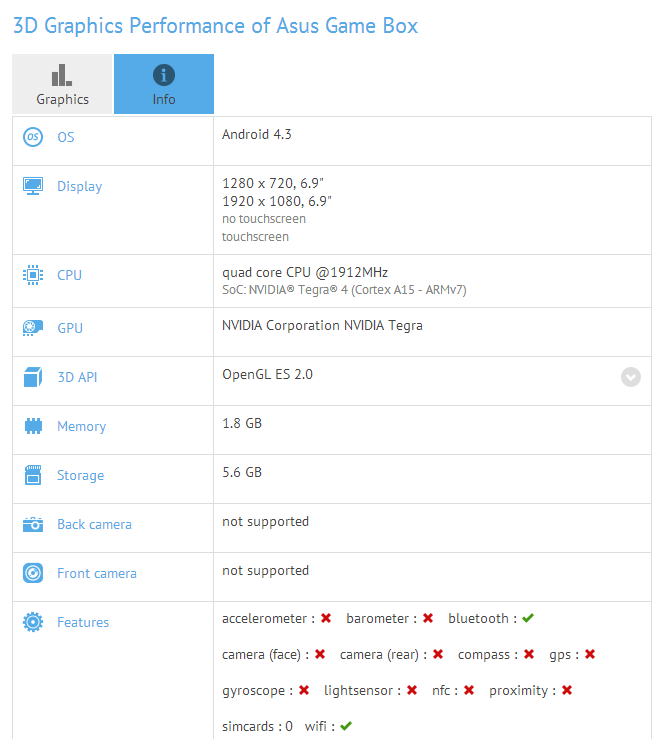
Task: Click the red X beside lightsensor
Action: pos(412,690)
